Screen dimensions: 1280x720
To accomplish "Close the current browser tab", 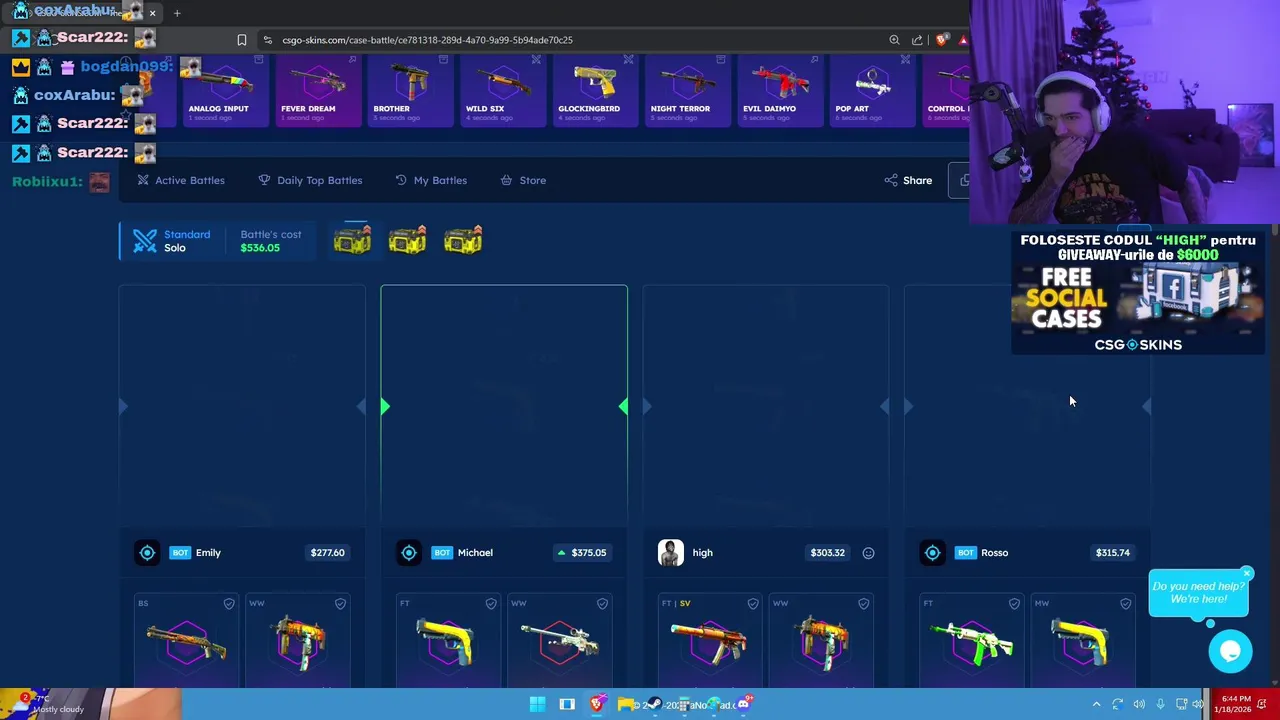I will coord(152,13).
